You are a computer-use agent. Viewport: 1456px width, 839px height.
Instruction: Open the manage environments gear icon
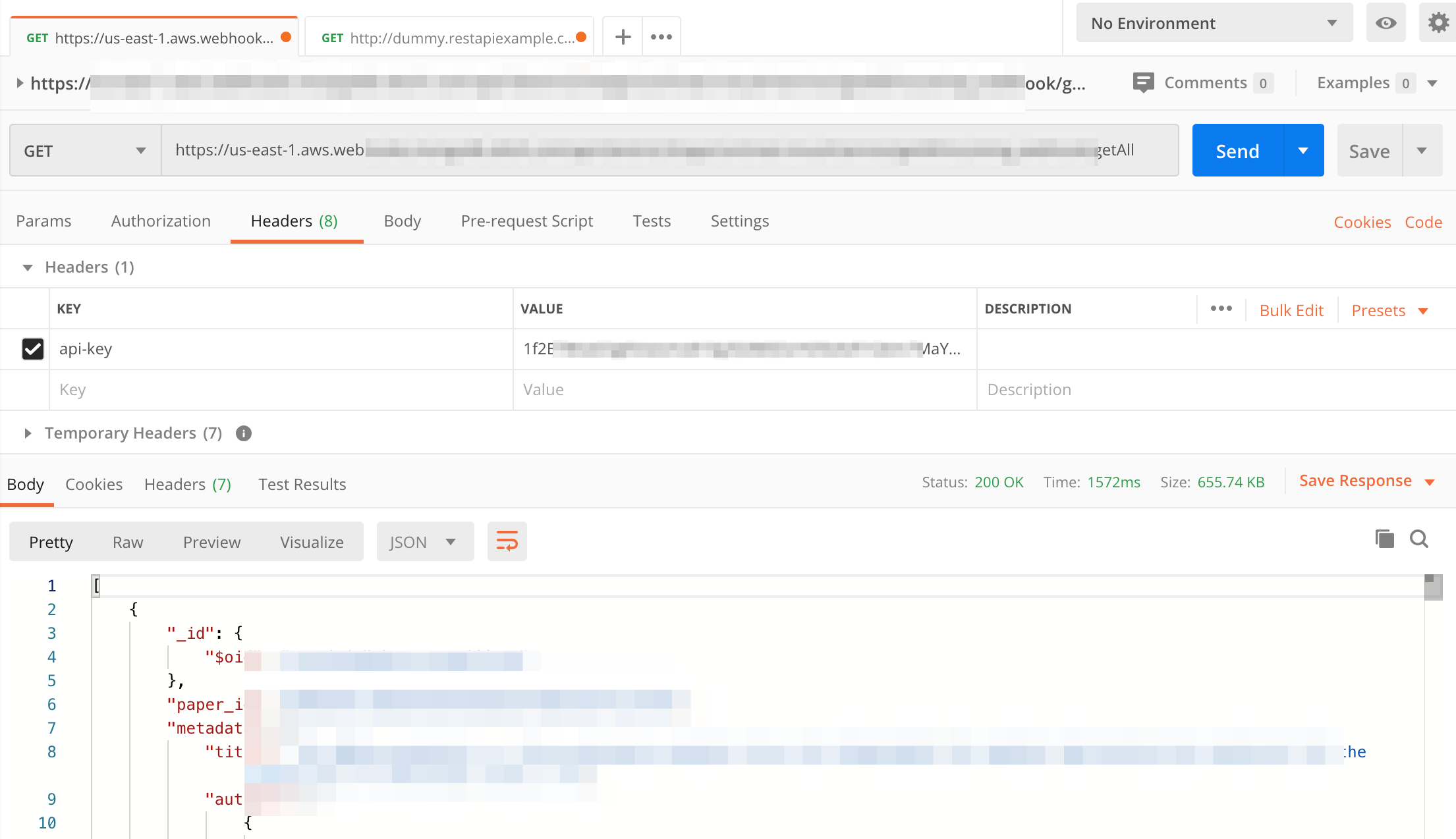coord(1438,23)
